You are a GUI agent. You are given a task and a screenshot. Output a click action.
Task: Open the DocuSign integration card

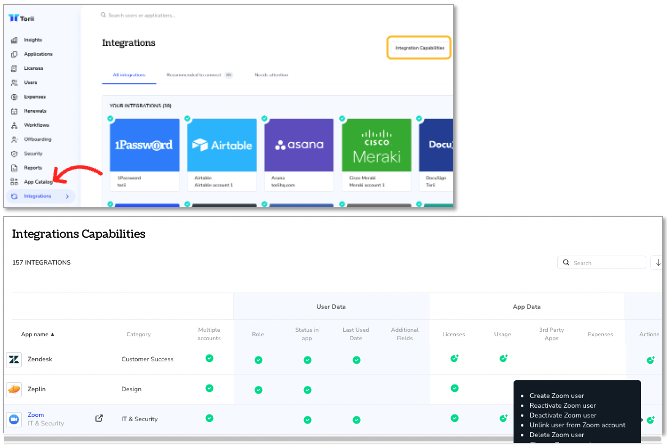pos(436,154)
